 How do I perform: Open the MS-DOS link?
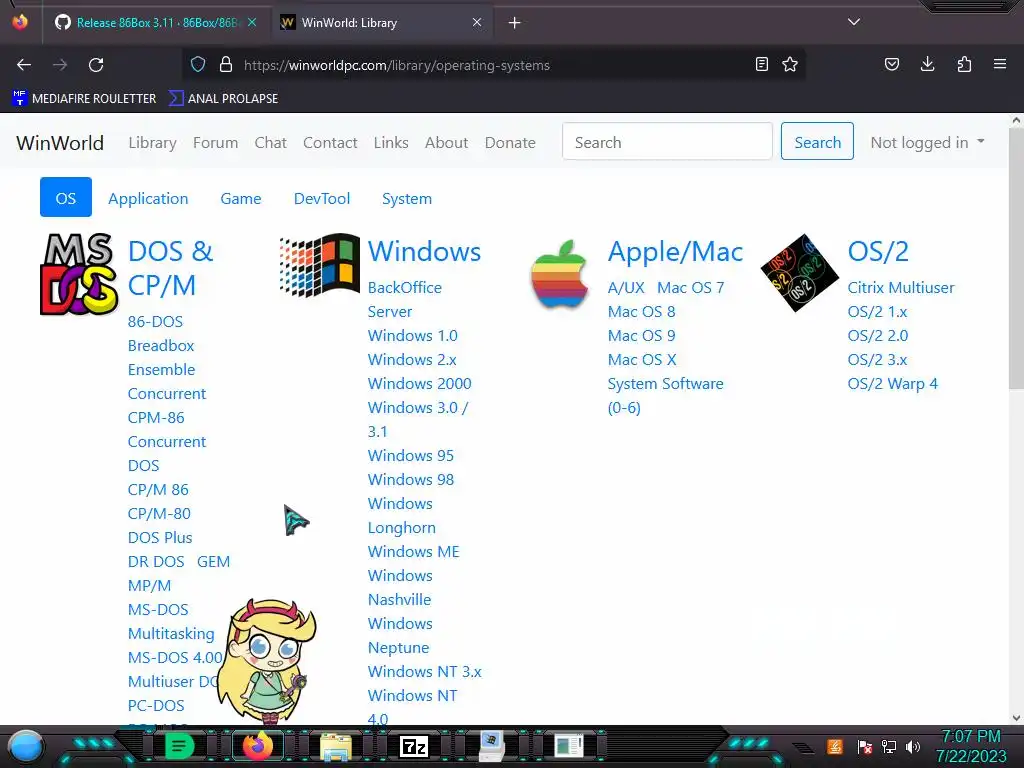click(158, 609)
